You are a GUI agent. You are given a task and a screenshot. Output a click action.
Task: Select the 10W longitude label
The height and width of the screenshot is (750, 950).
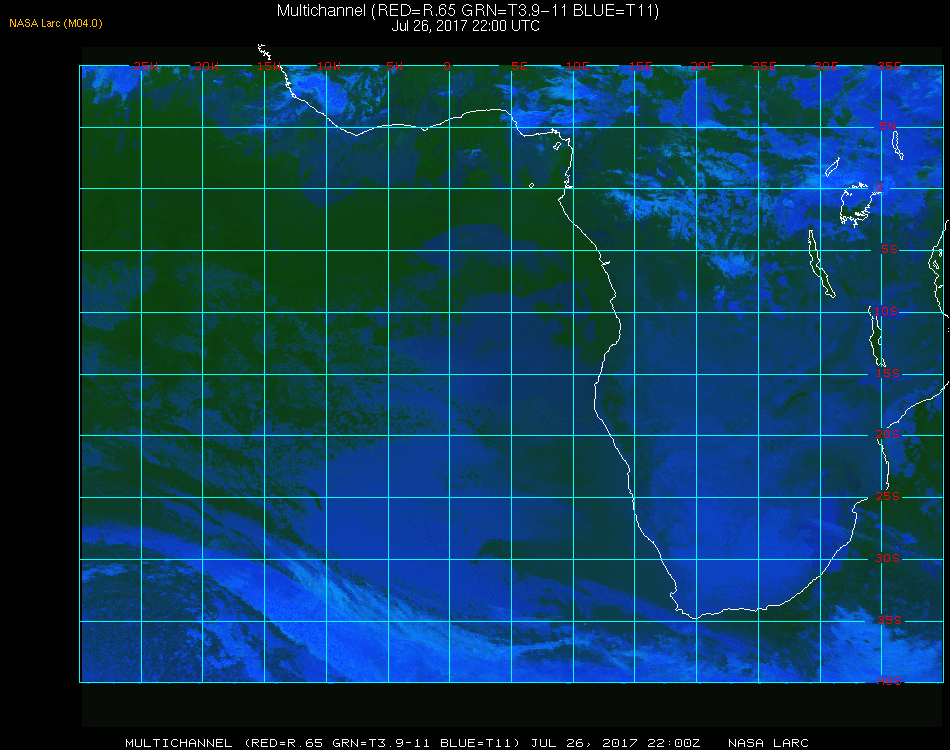(x=329, y=66)
